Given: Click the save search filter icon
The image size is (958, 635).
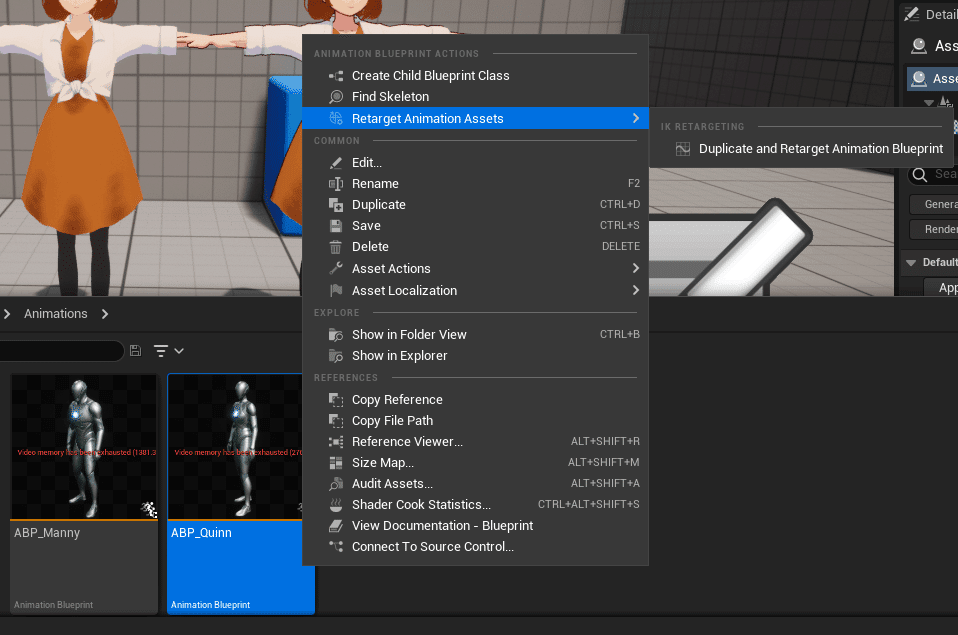Looking at the screenshot, I should (x=135, y=350).
